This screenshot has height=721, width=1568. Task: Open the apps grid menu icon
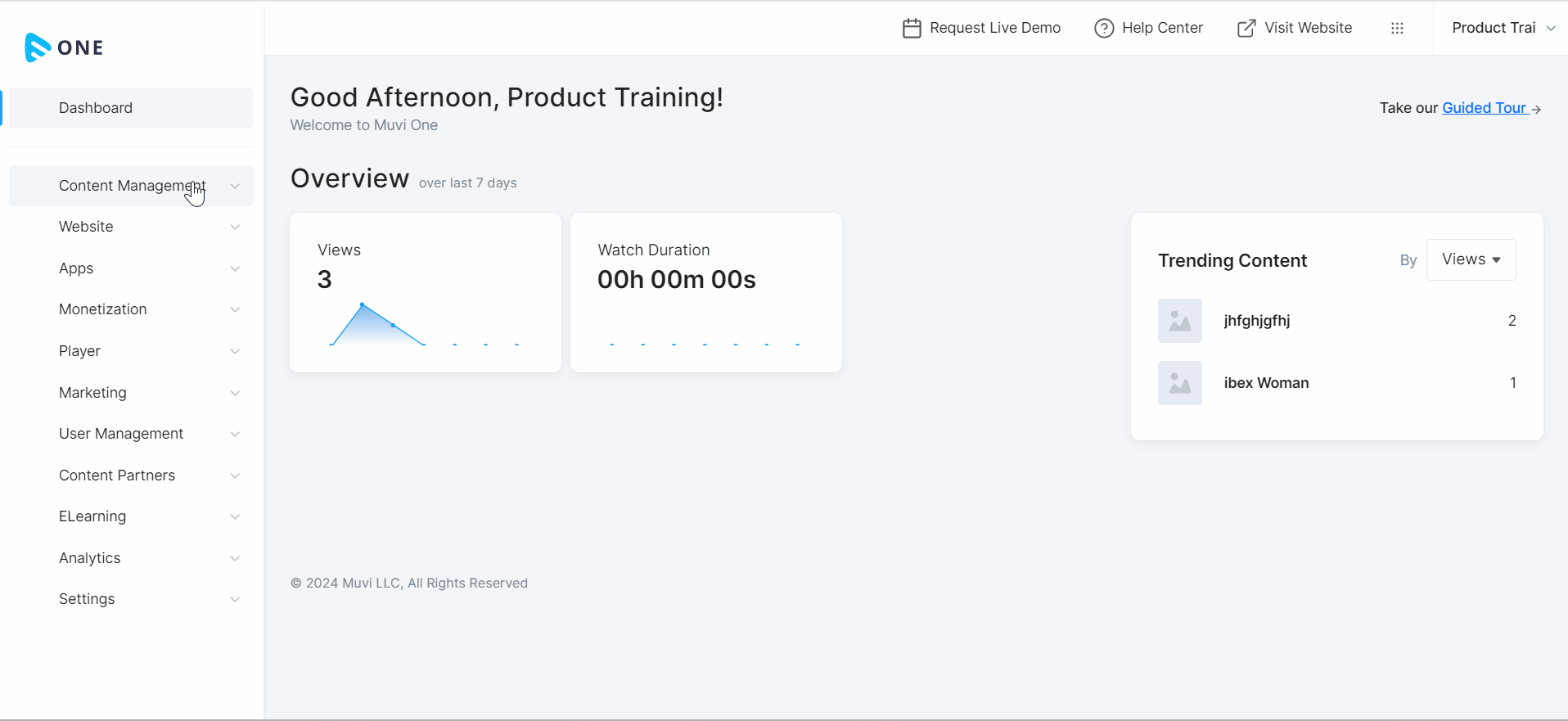click(1397, 29)
